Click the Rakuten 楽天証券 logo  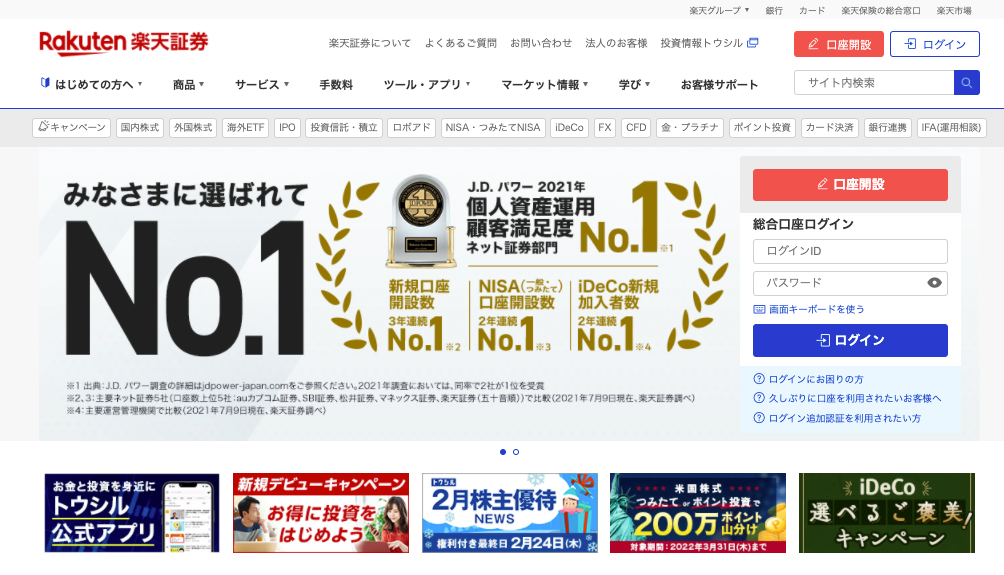124,43
